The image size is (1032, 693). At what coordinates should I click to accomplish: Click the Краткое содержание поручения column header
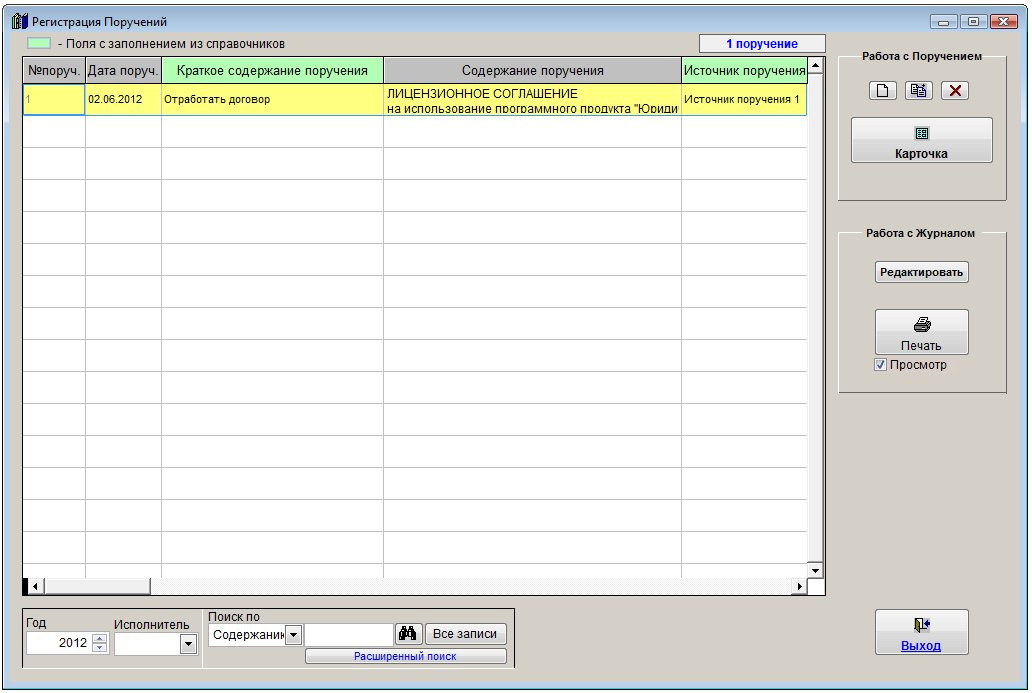tap(272, 70)
